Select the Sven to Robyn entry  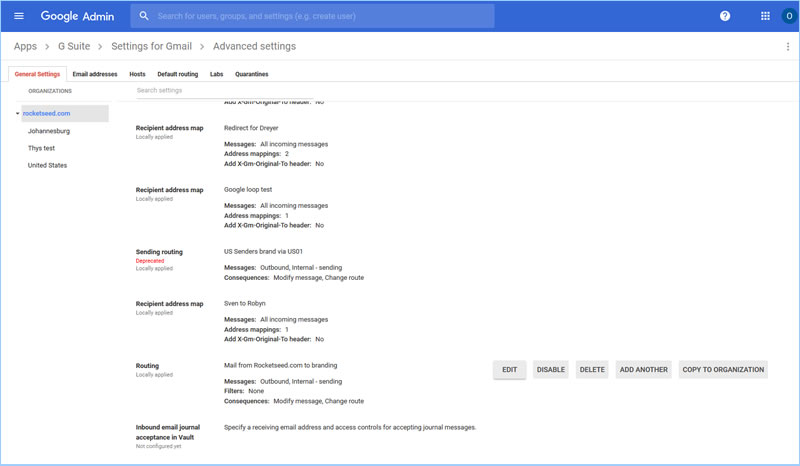(245, 303)
